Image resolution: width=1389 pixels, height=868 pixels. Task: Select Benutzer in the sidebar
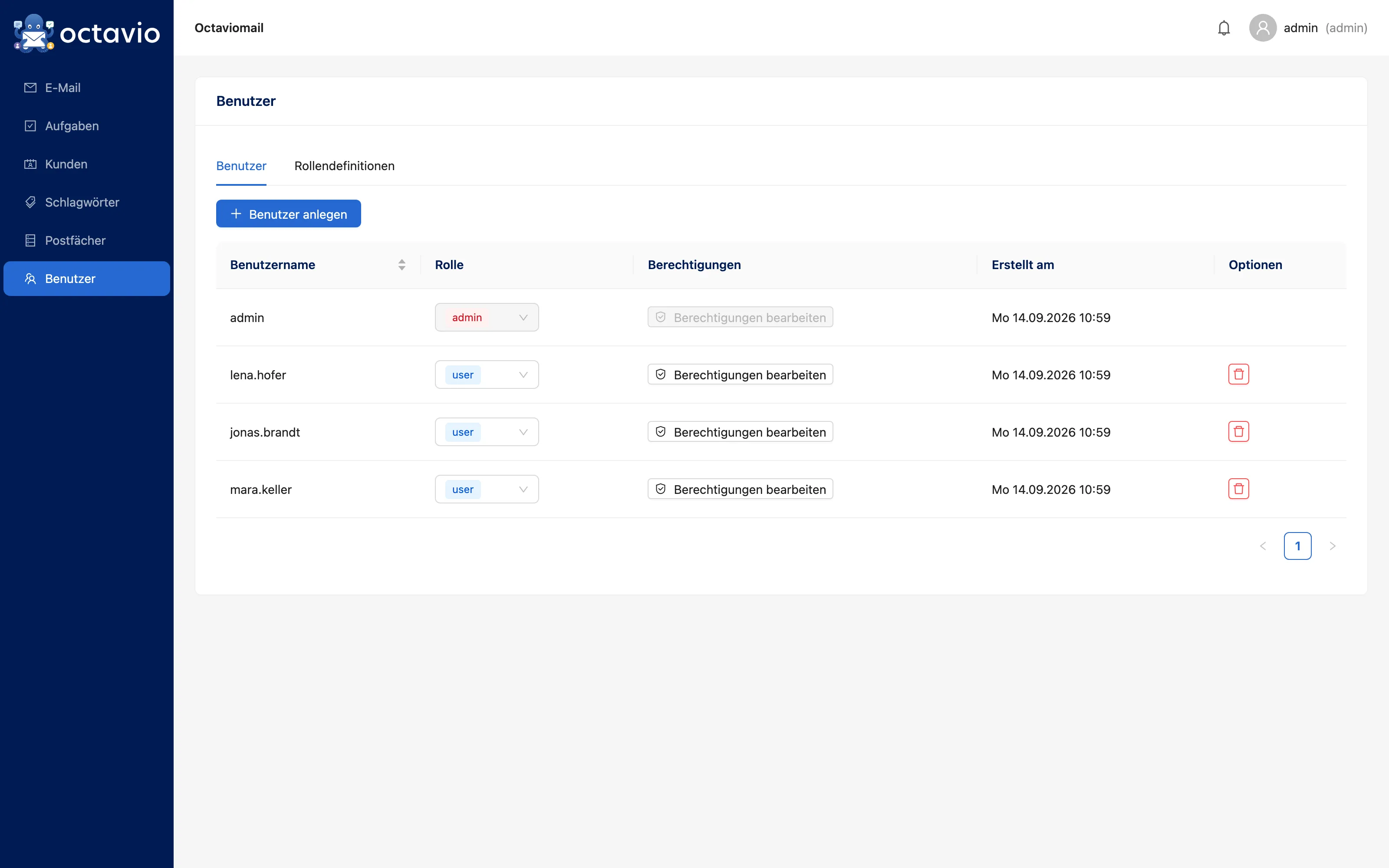[x=87, y=279]
